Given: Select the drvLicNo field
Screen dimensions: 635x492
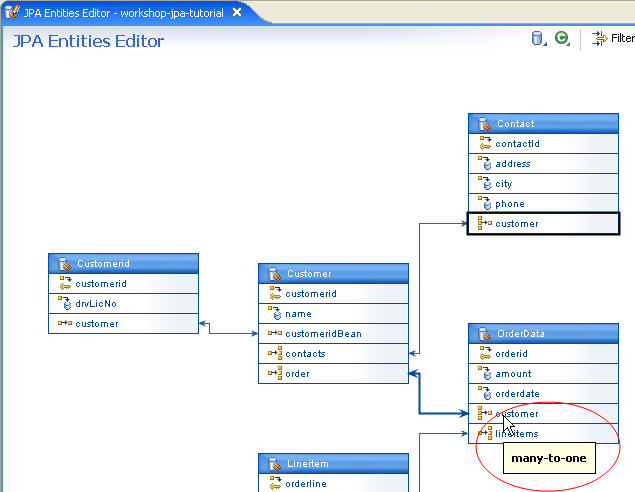Looking at the screenshot, I should [x=123, y=303].
